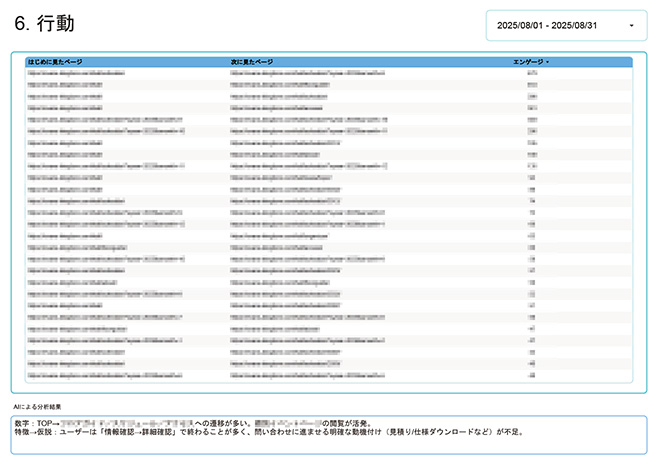Click the エンゲージ column header
Screen dimensions: 658x465
(527, 62)
